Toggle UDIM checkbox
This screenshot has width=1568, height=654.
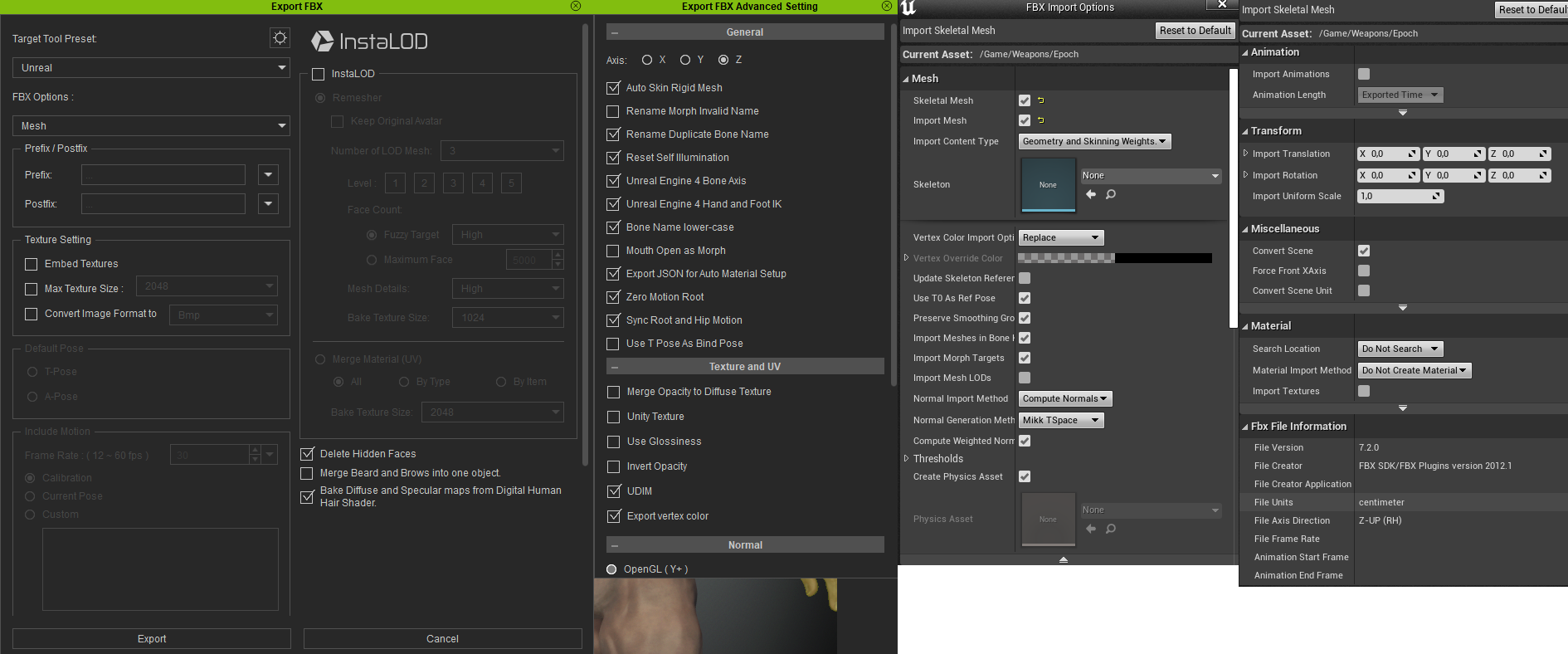click(x=614, y=491)
